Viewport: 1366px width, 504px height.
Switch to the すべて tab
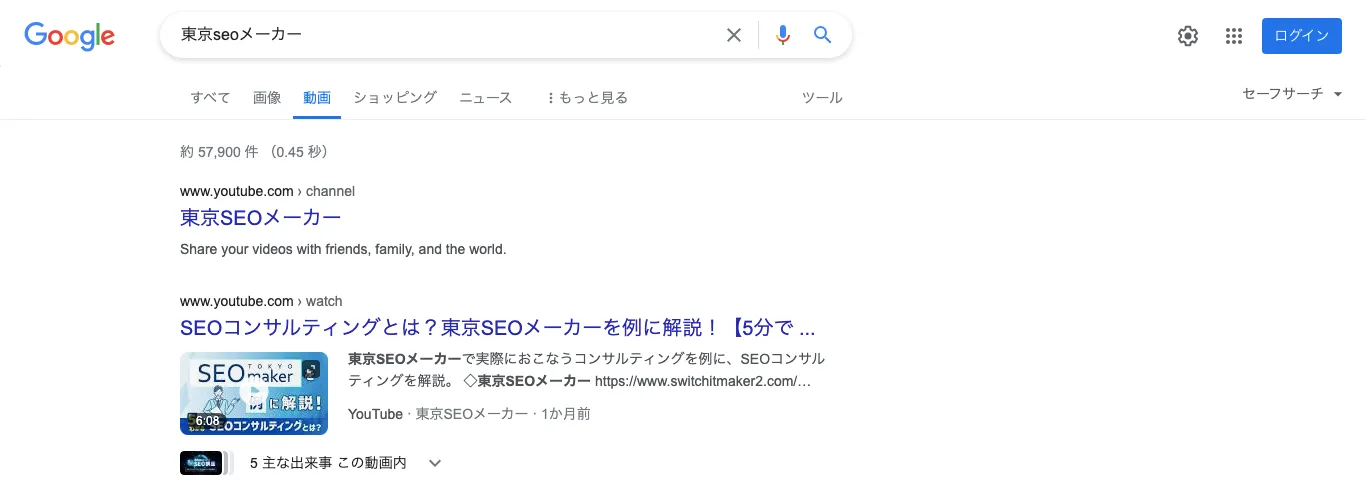click(211, 97)
